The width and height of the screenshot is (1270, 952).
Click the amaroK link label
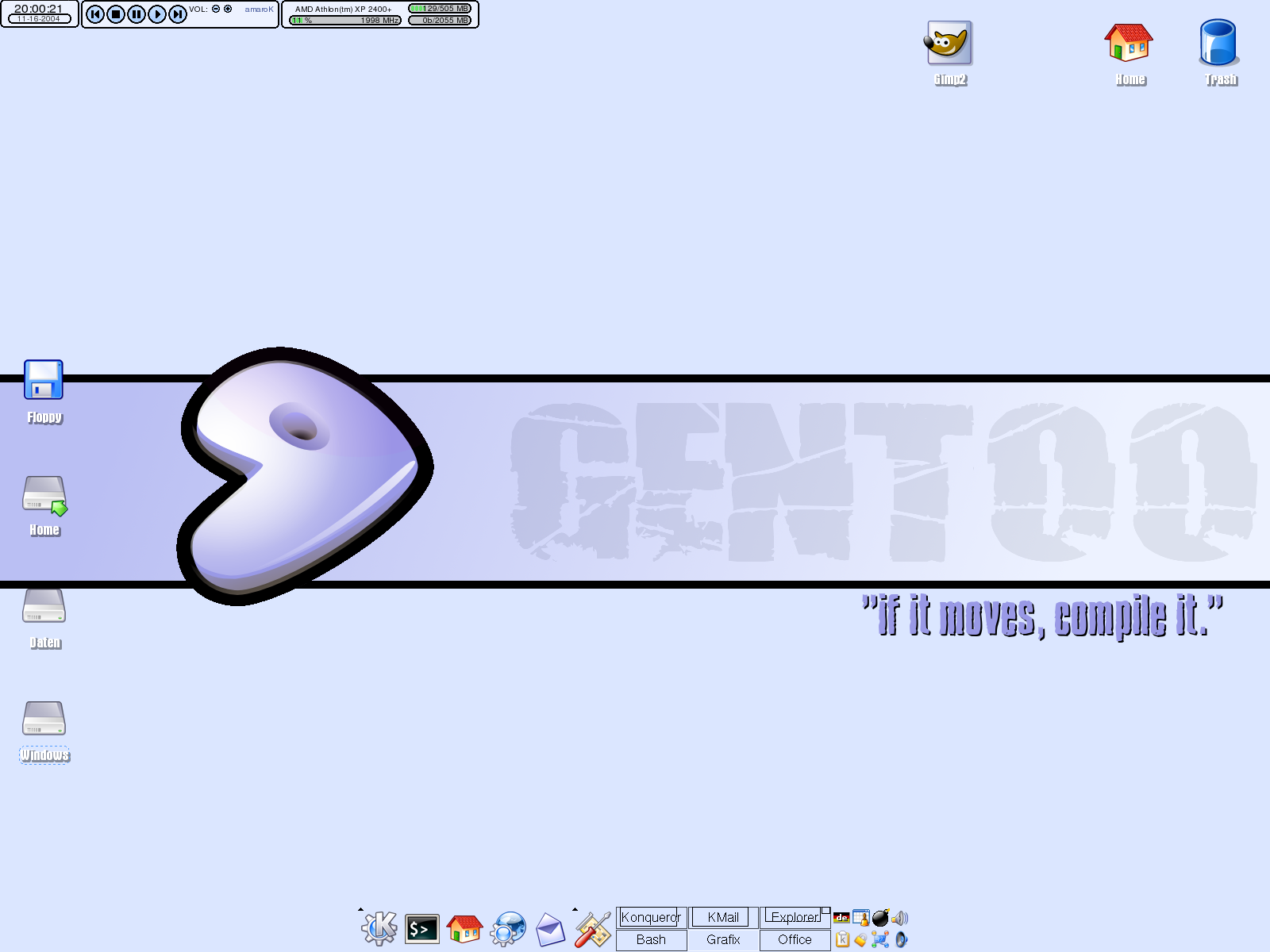259,10
